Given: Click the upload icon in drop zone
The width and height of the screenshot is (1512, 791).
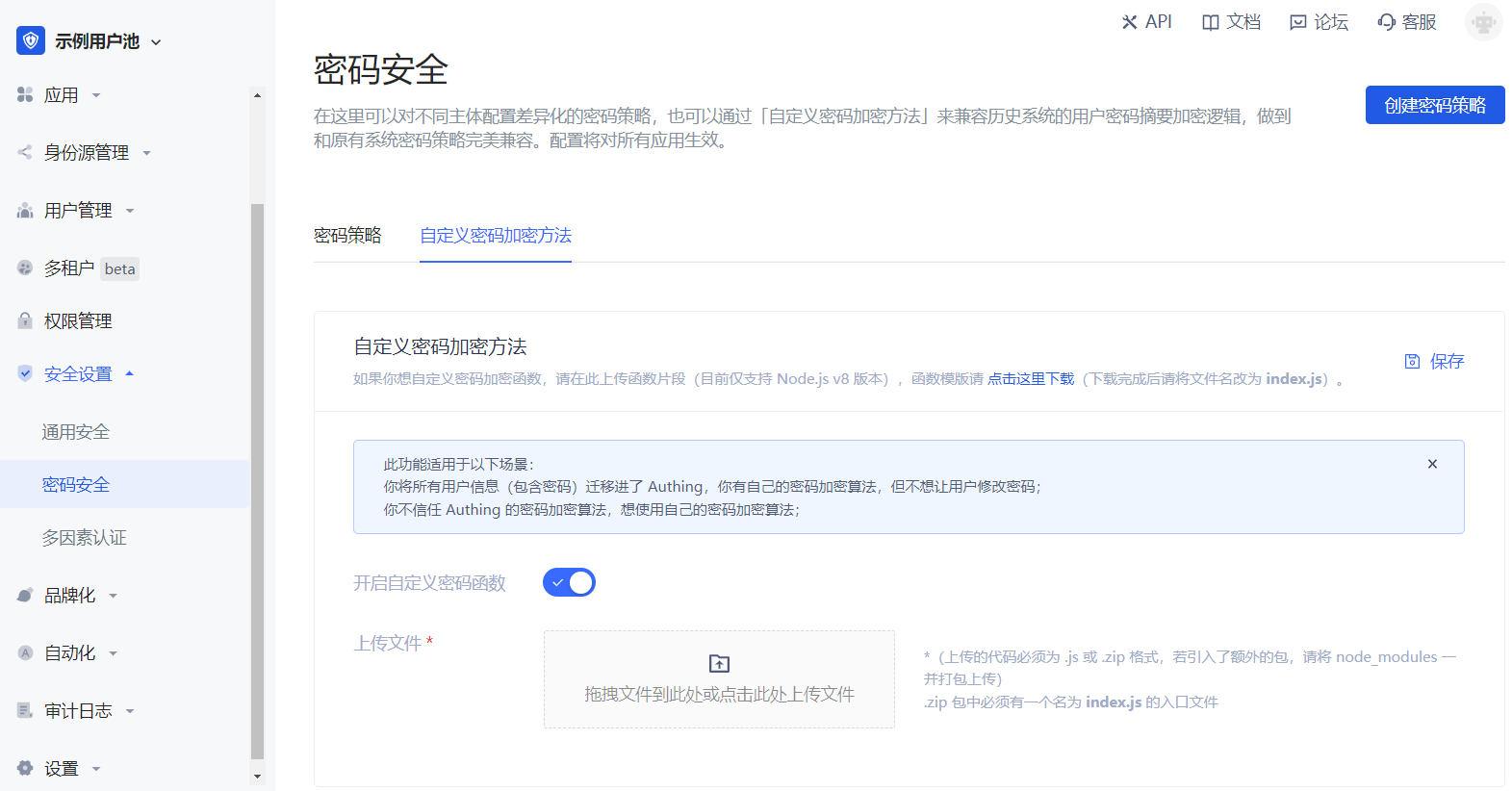Looking at the screenshot, I should [719, 663].
